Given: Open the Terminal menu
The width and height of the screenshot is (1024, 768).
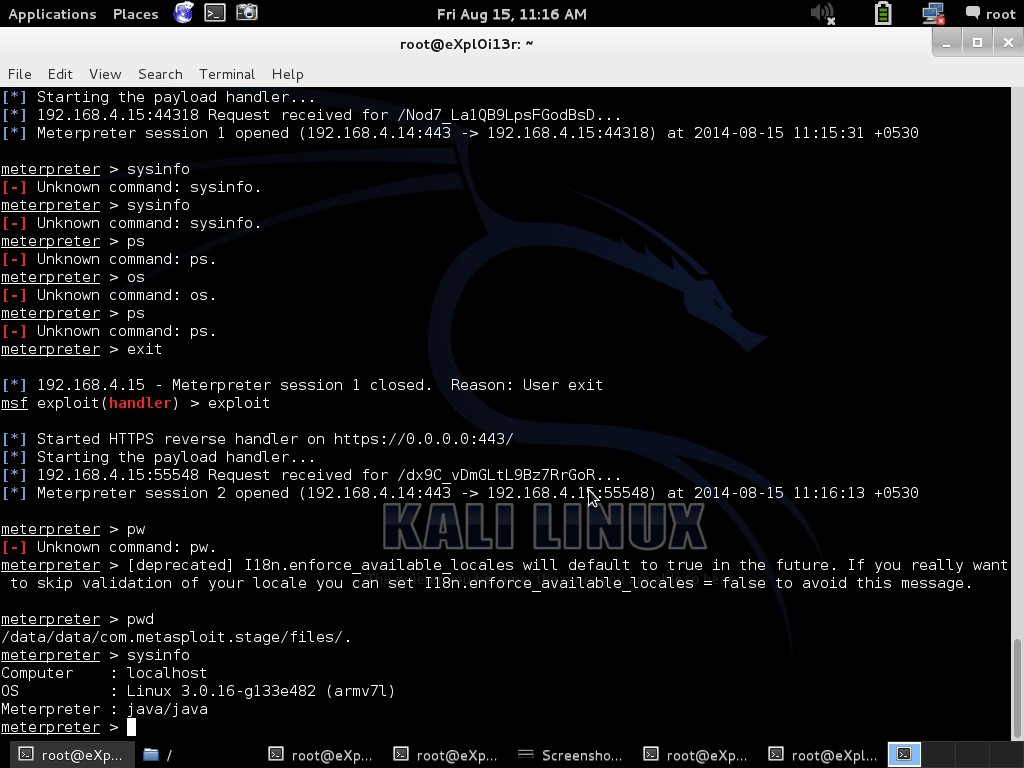Looking at the screenshot, I should (227, 74).
